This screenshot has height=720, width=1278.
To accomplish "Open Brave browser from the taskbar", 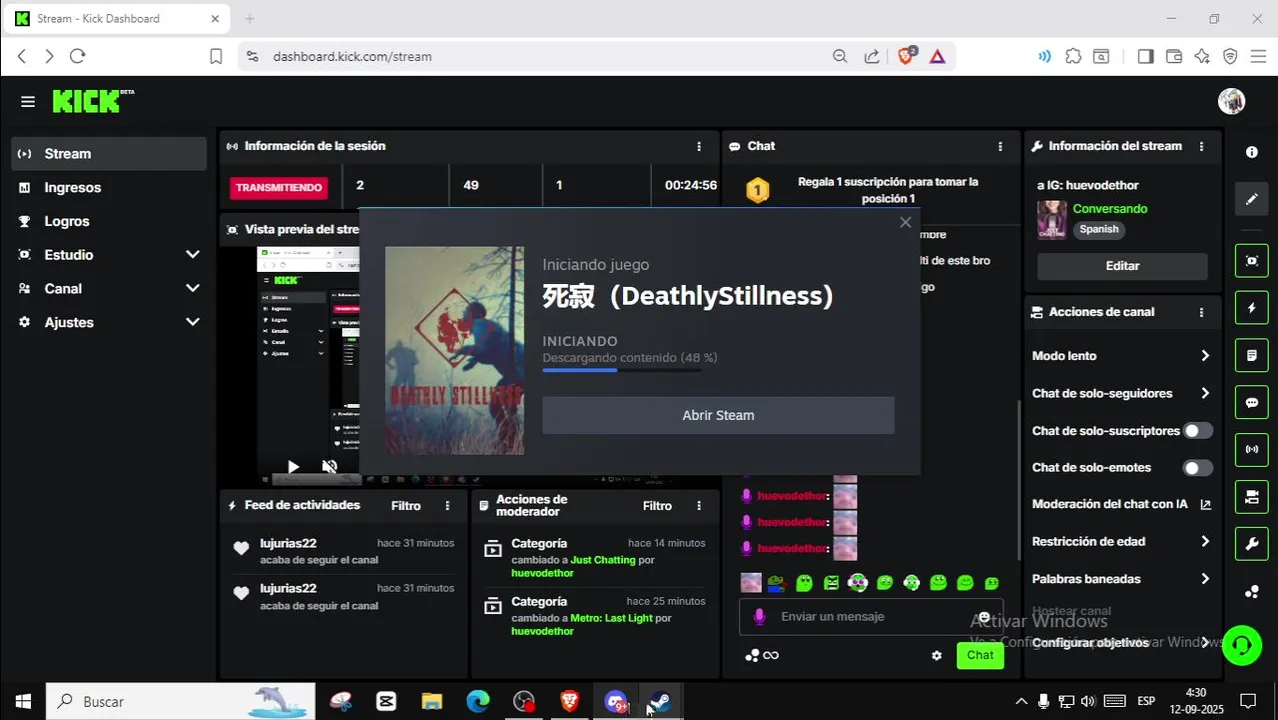I will [570, 701].
